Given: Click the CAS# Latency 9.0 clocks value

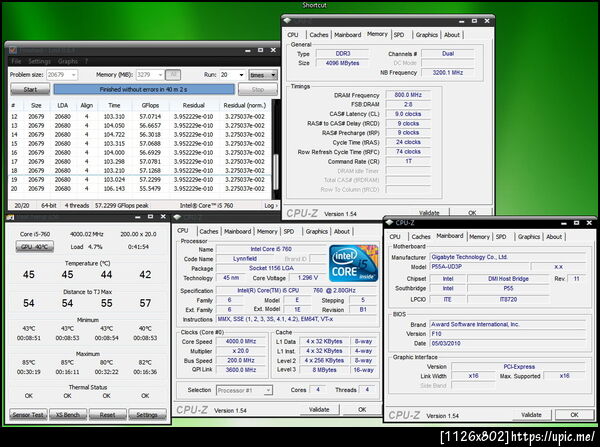Looking at the screenshot, I should pos(408,114).
